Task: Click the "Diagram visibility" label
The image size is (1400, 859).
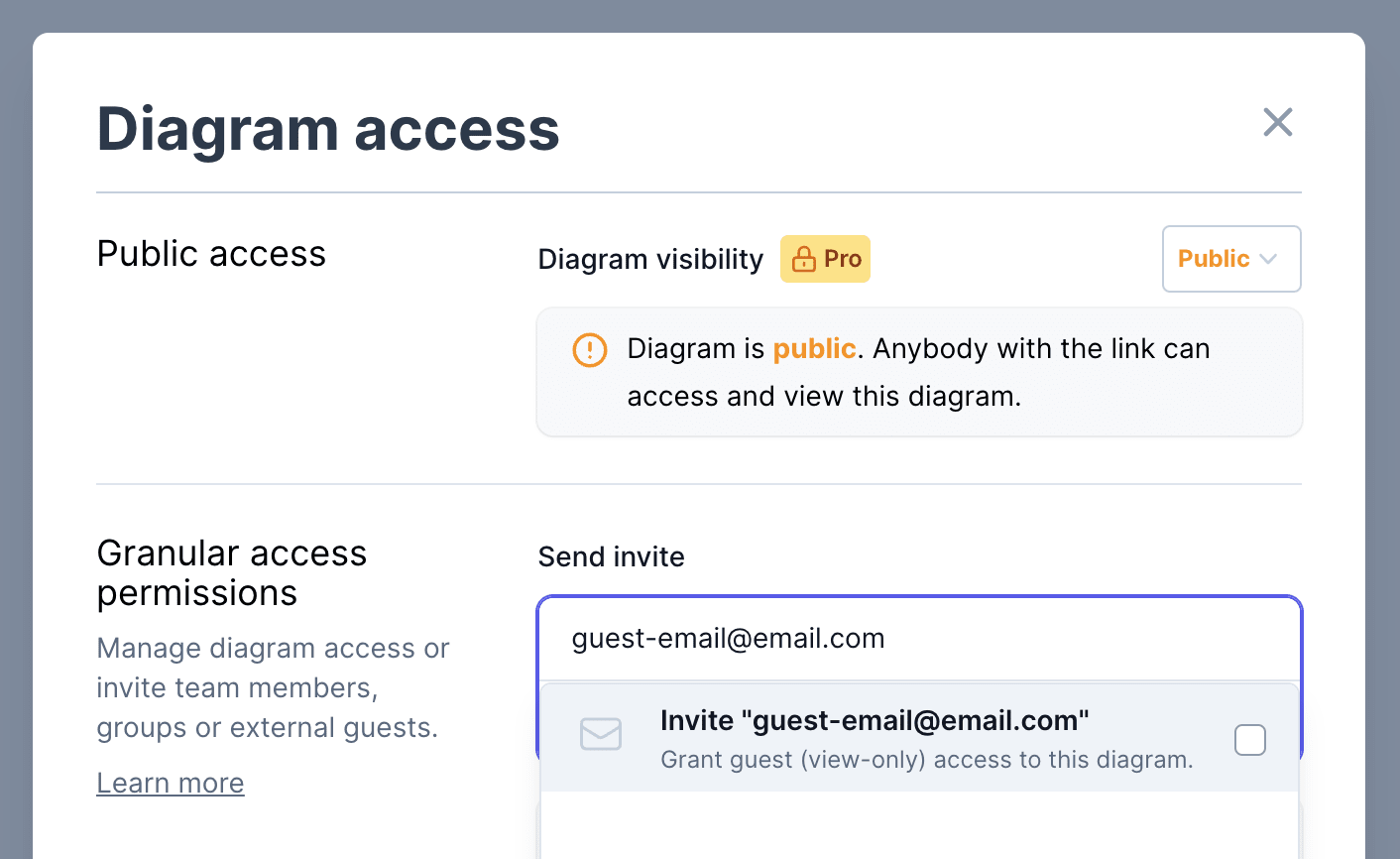Action: tap(650, 259)
